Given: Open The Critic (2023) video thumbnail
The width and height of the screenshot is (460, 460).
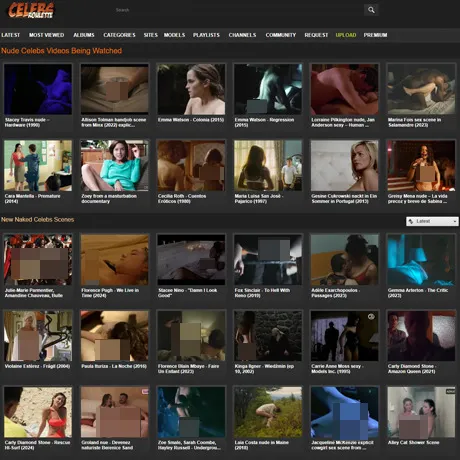Looking at the screenshot, I should click(x=421, y=260).
